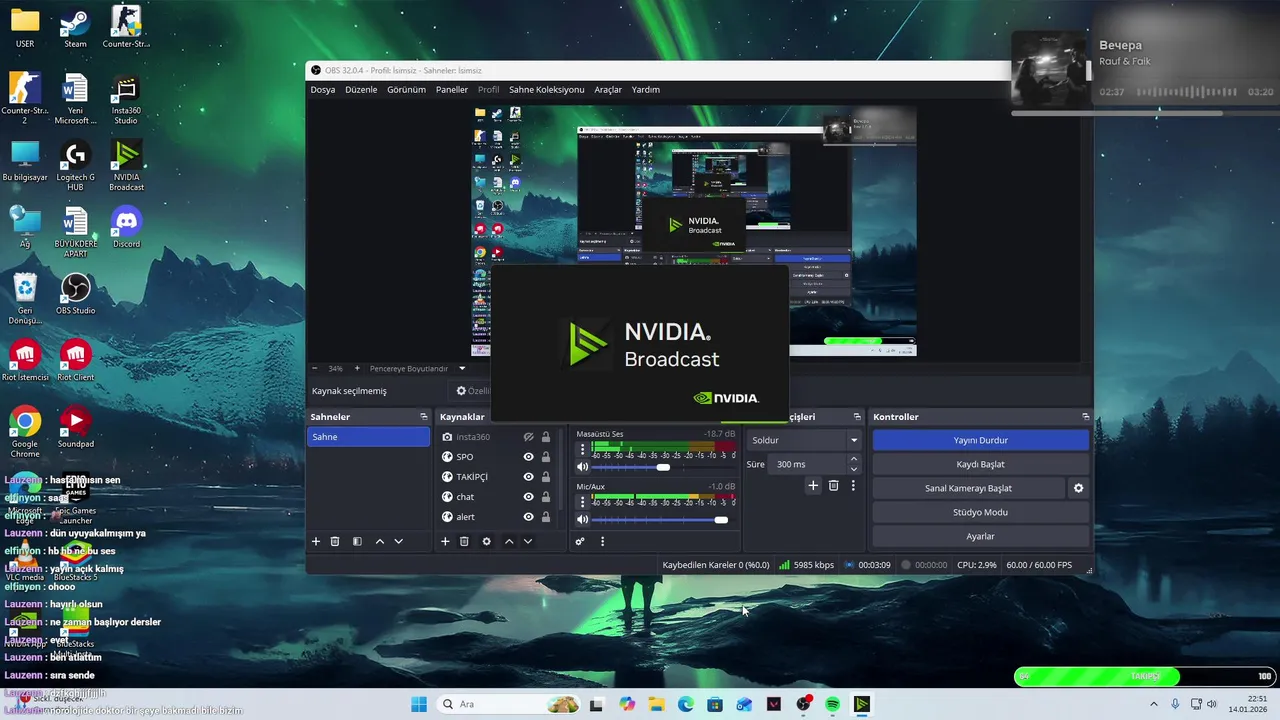
Task: Open Masaüstü Ses three-dot options menu
Action: click(582, 449)
